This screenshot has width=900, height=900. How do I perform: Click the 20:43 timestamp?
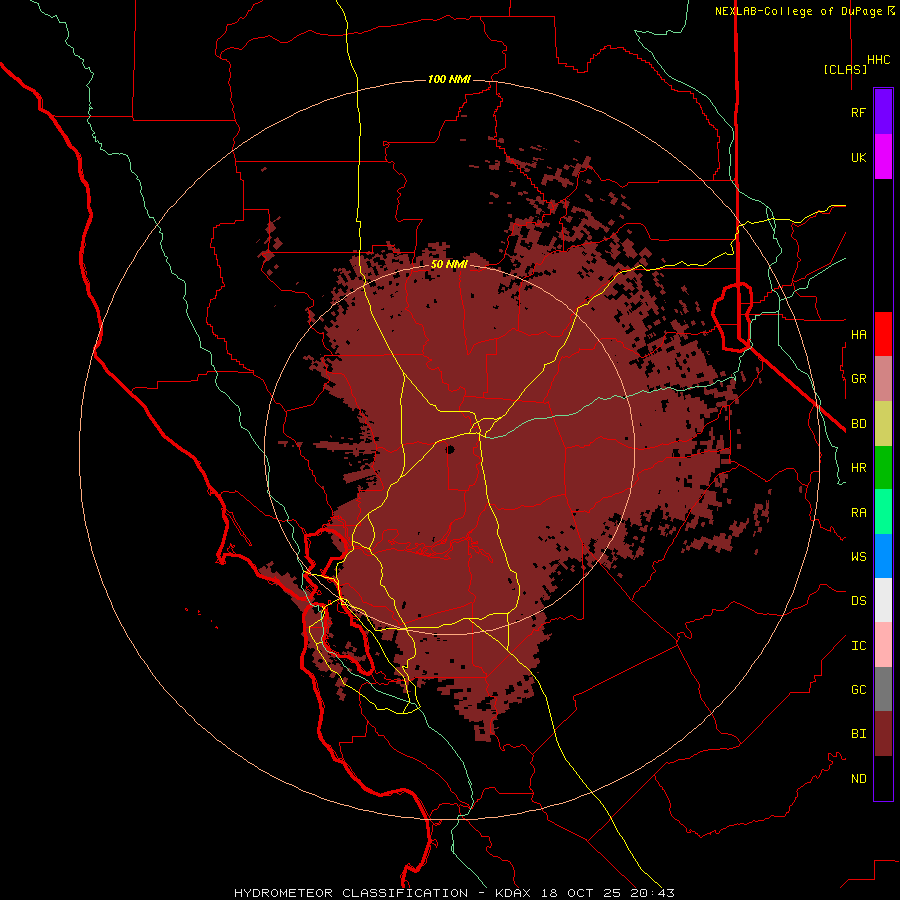(x=652, y=893)
